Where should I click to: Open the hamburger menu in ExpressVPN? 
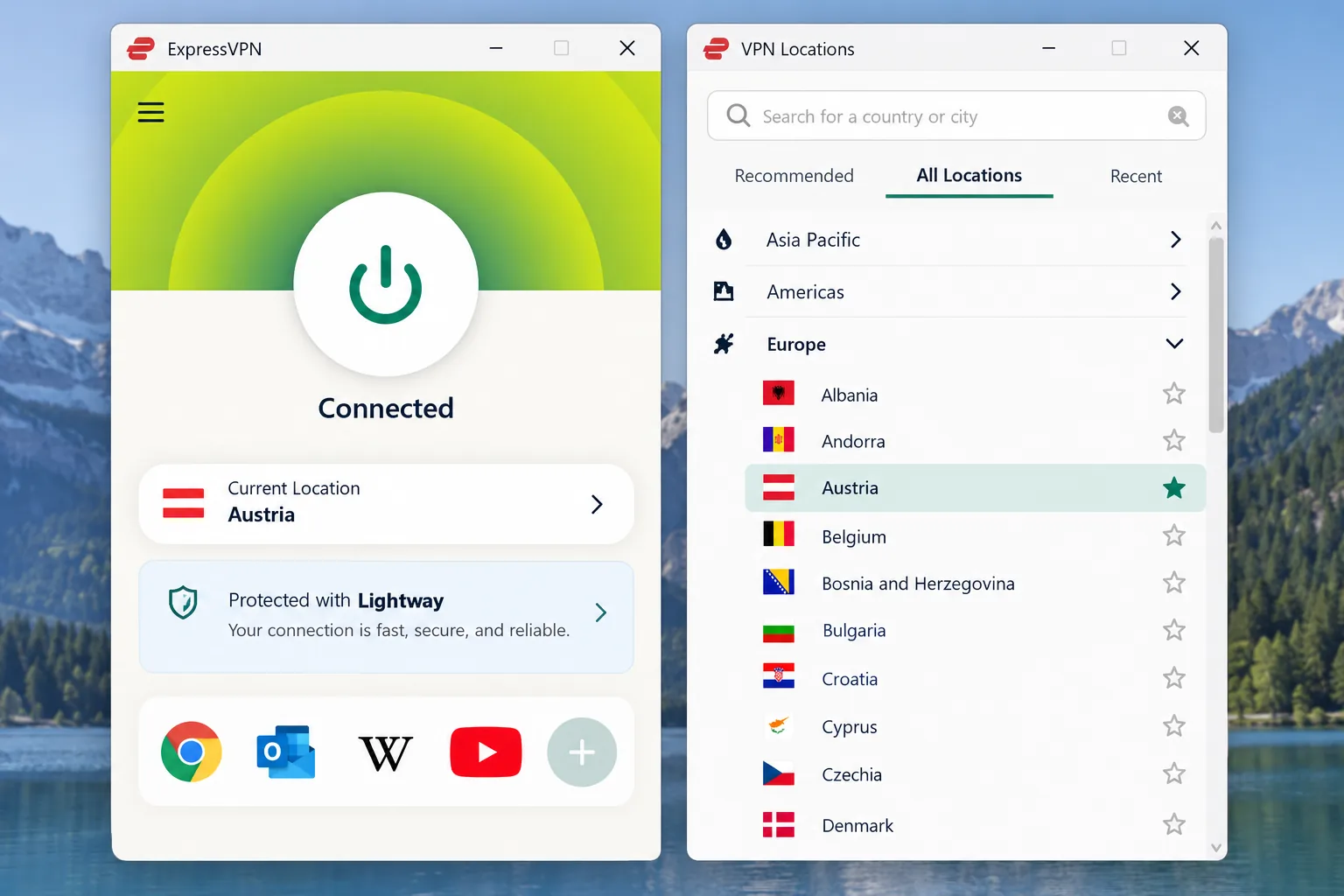[x=150, y=112]
